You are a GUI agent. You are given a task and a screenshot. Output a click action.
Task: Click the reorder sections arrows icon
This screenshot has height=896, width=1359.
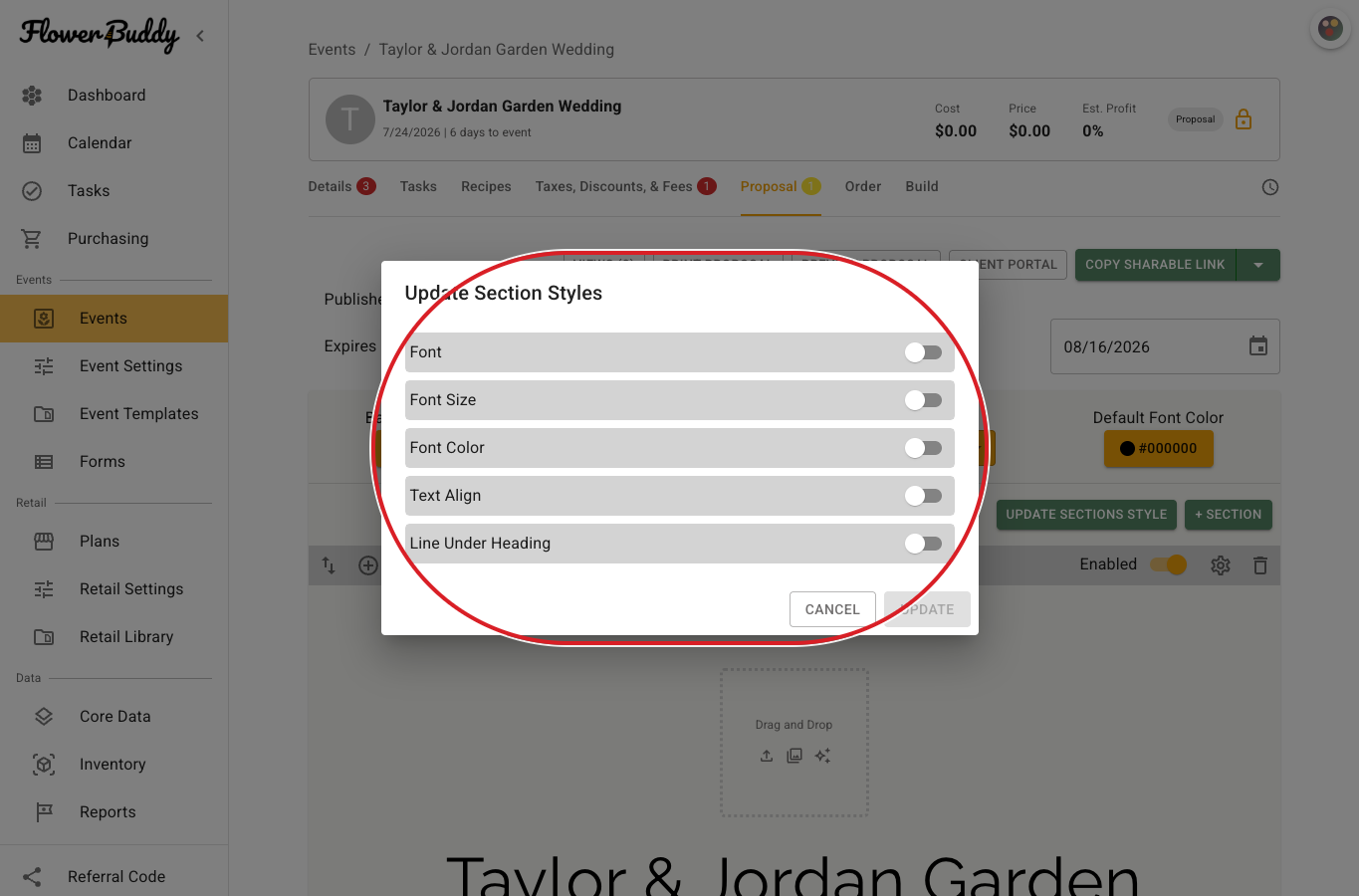[329, 565]
